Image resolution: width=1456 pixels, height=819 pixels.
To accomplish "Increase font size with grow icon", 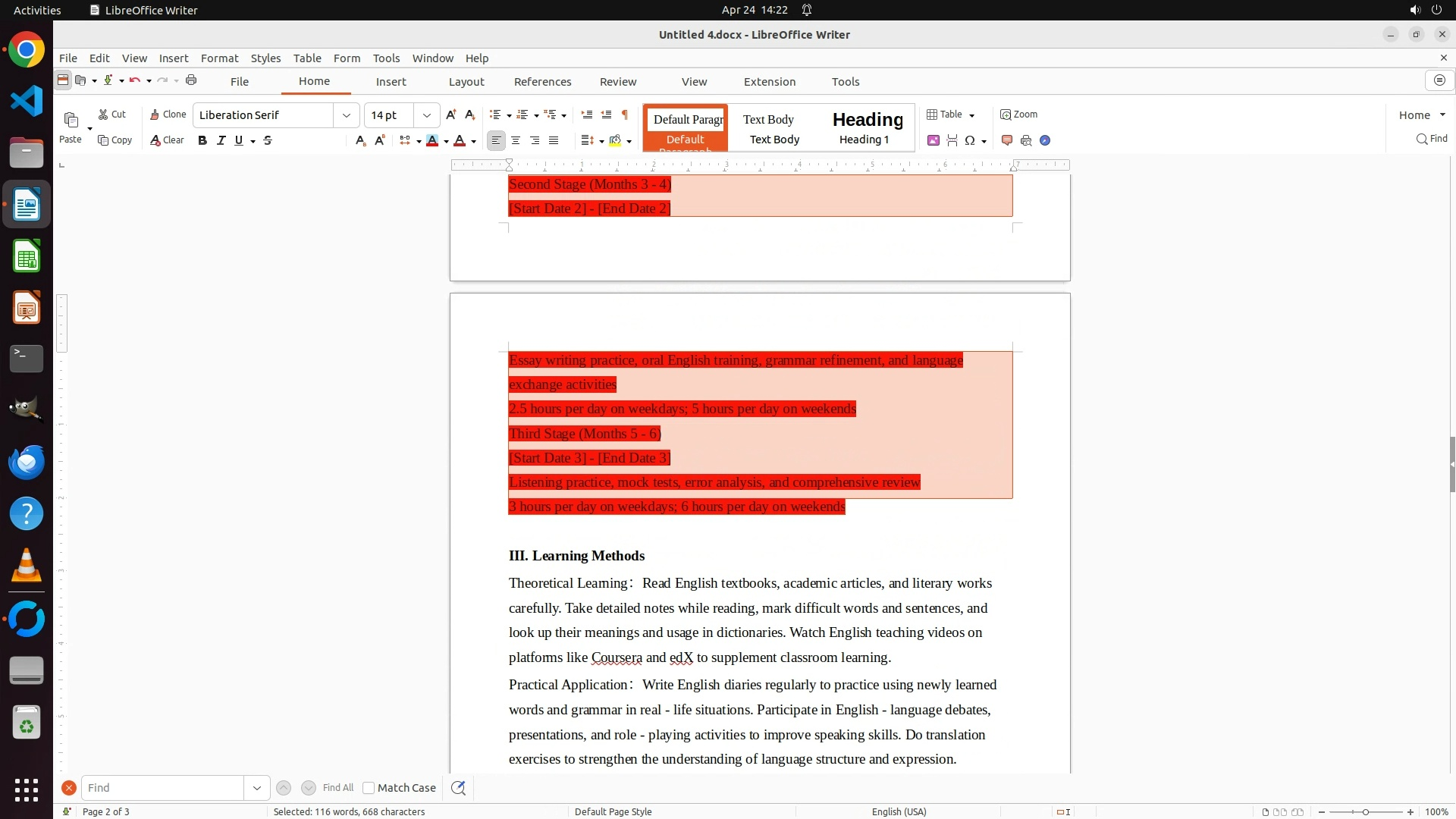I will click(451, 115).
